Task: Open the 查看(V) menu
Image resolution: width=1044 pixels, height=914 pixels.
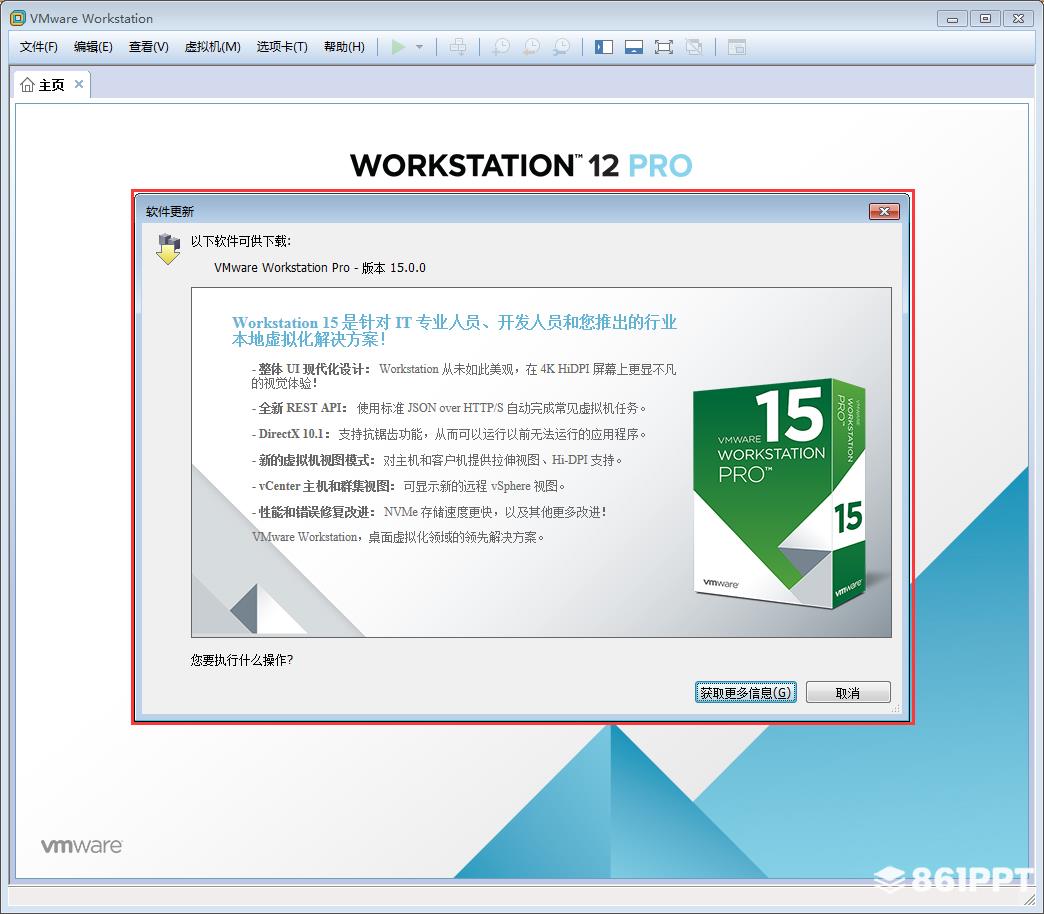Action: pyautogui.click(x=148, y=47)
